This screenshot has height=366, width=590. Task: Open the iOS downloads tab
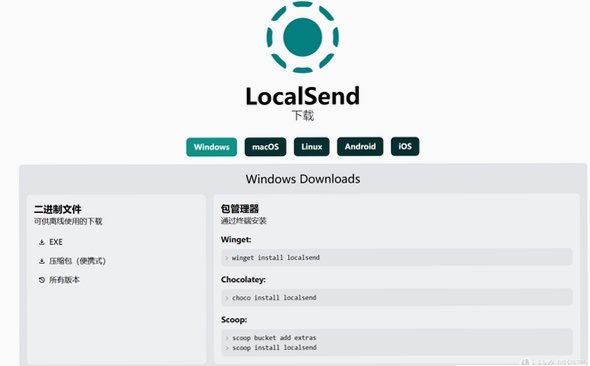click(405, 146)
